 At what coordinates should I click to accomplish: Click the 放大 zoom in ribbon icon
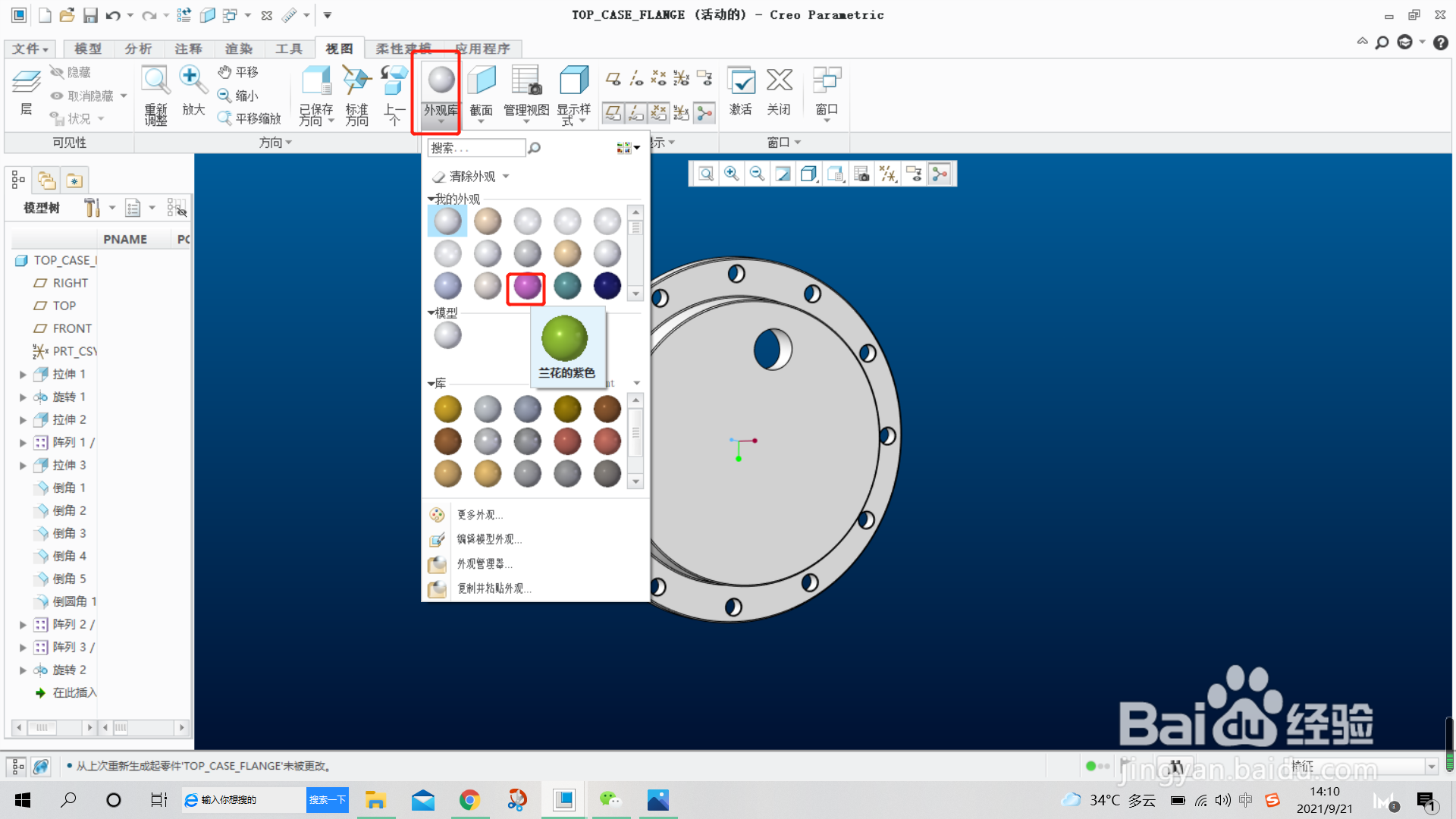pyautogui.click(x=193, y=91)
